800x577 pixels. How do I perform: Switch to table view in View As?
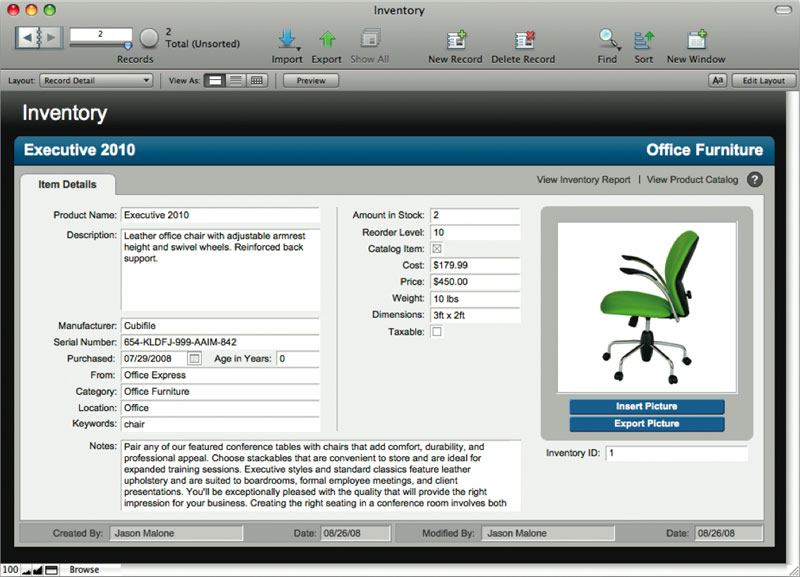tap(257, 80)
